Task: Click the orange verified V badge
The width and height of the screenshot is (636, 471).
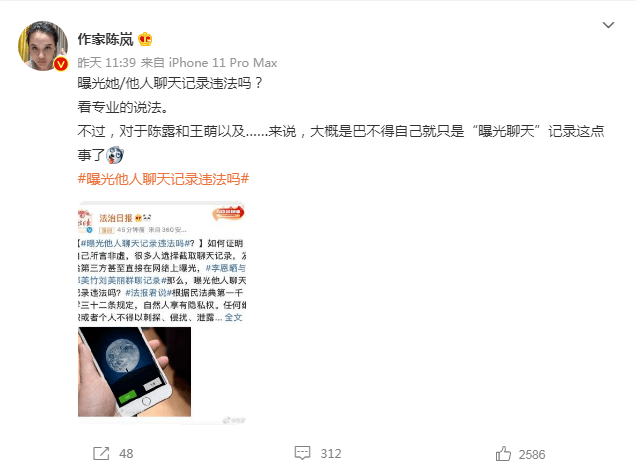Action: [61, 64]
